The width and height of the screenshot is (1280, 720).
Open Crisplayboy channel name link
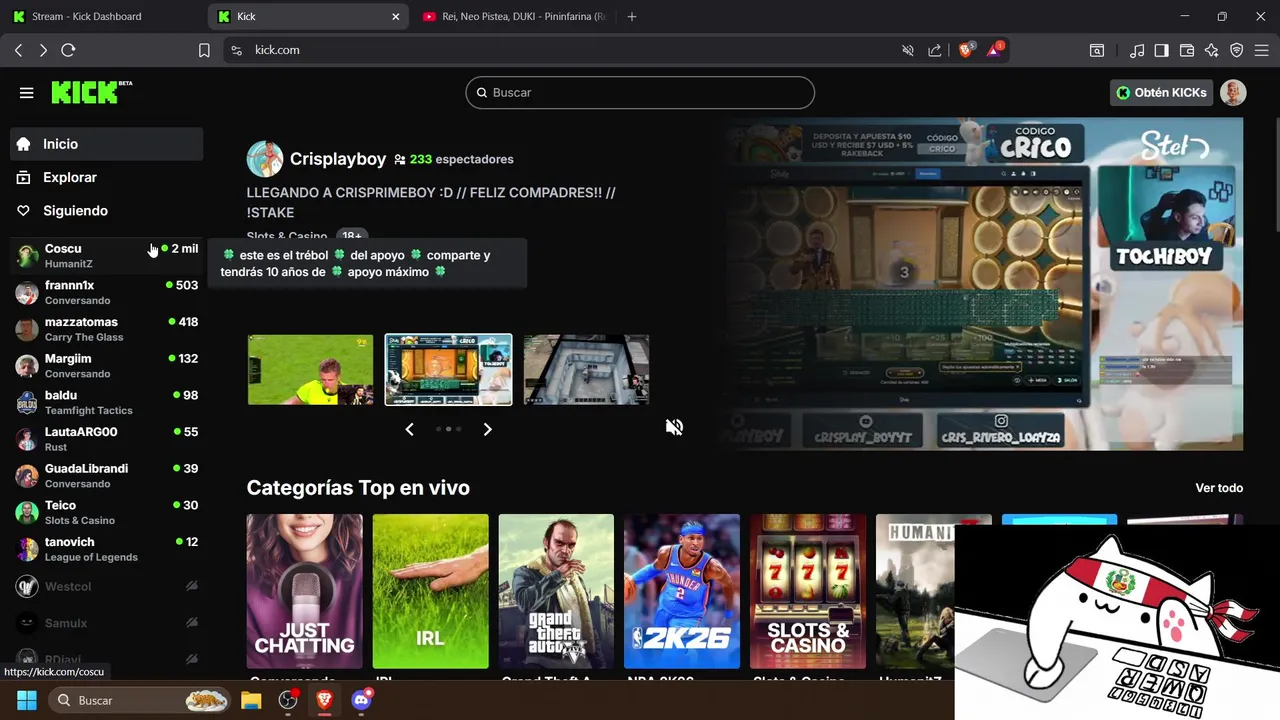tap(338, 159)
